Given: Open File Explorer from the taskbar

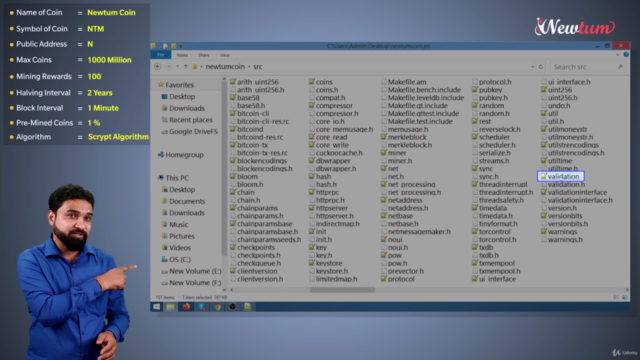Looking at the screenshot, I should 171,307.
